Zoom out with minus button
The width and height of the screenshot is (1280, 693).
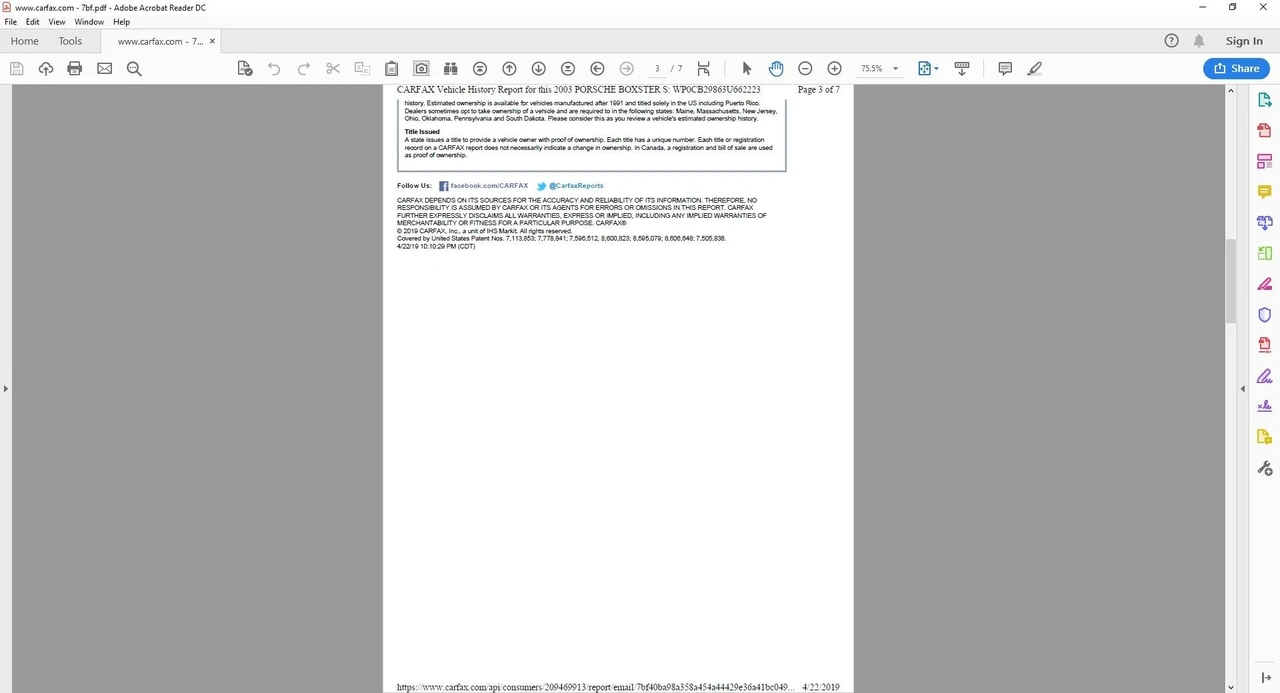point(805,68)
